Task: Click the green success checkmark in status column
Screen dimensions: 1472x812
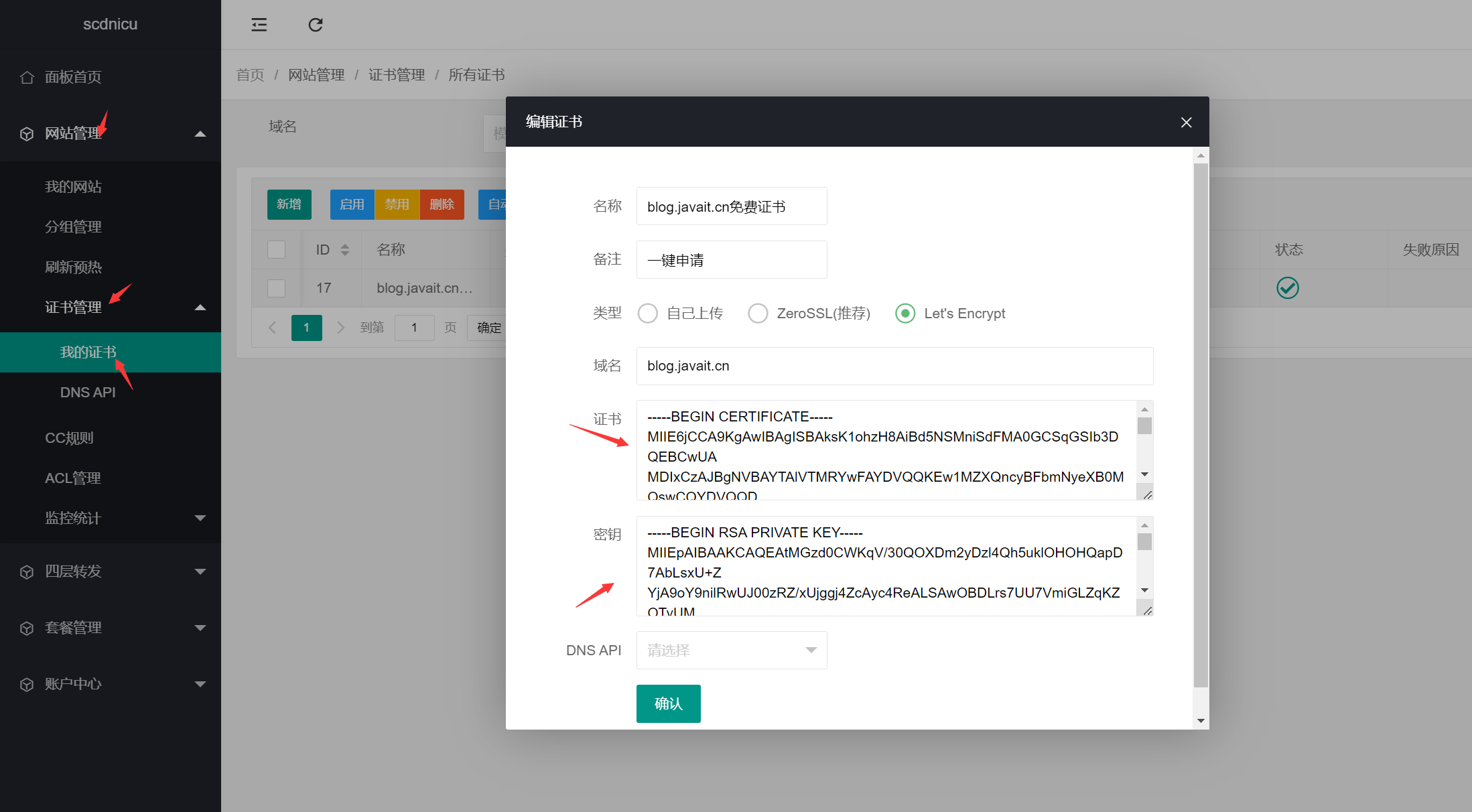Action: tap(1288, 288)
